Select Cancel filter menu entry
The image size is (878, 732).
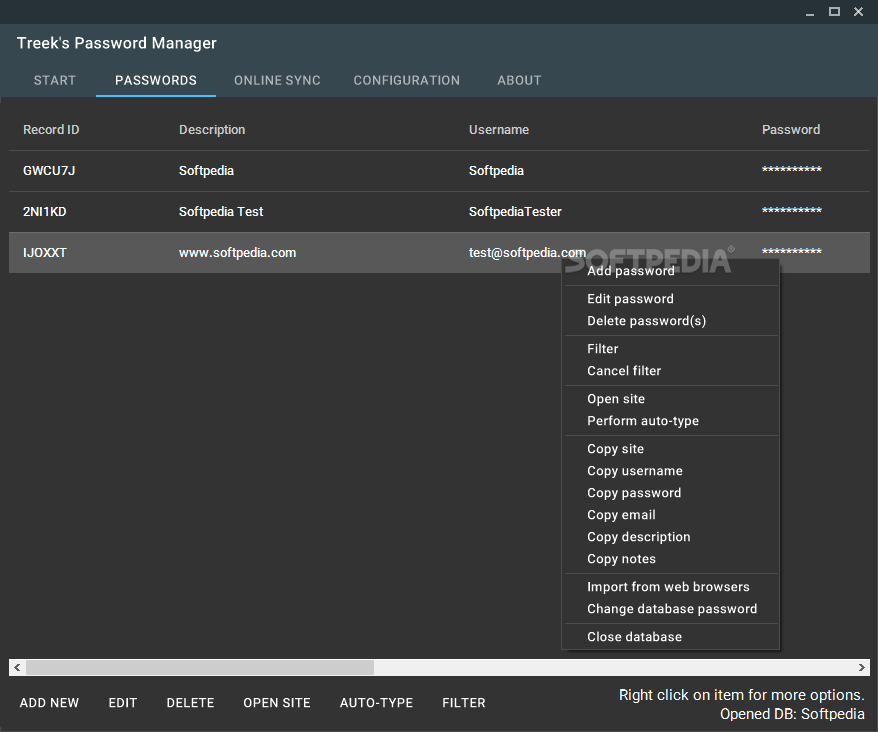point(670,371)
